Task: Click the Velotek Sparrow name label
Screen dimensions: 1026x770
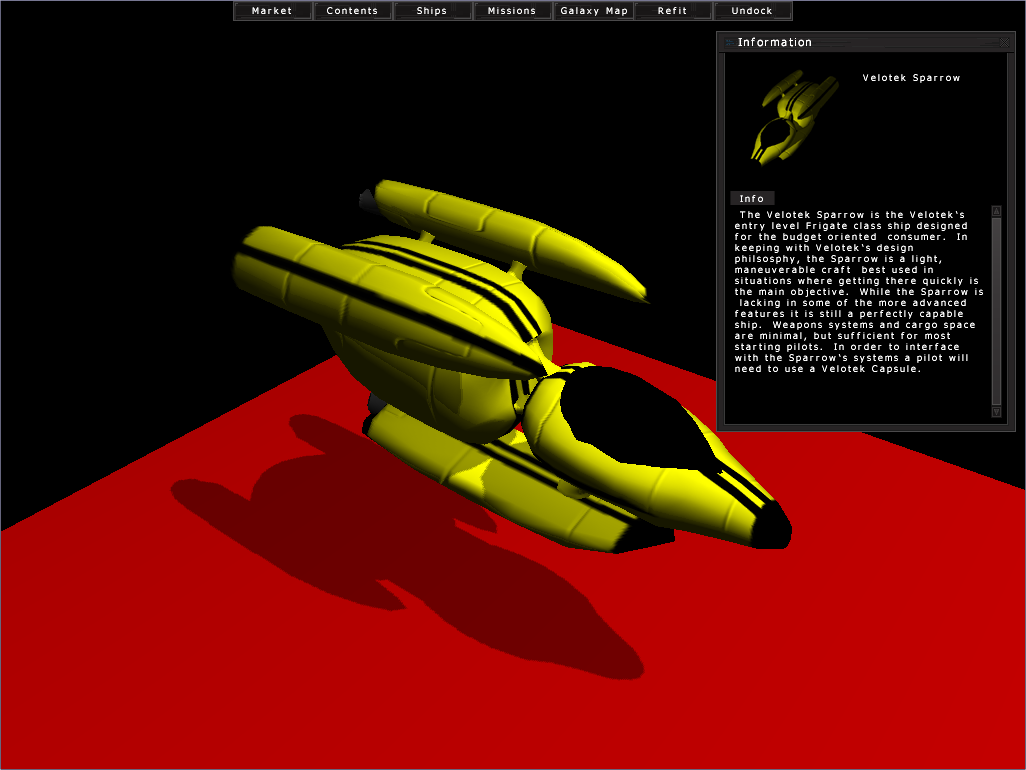Action: [911, 78]
